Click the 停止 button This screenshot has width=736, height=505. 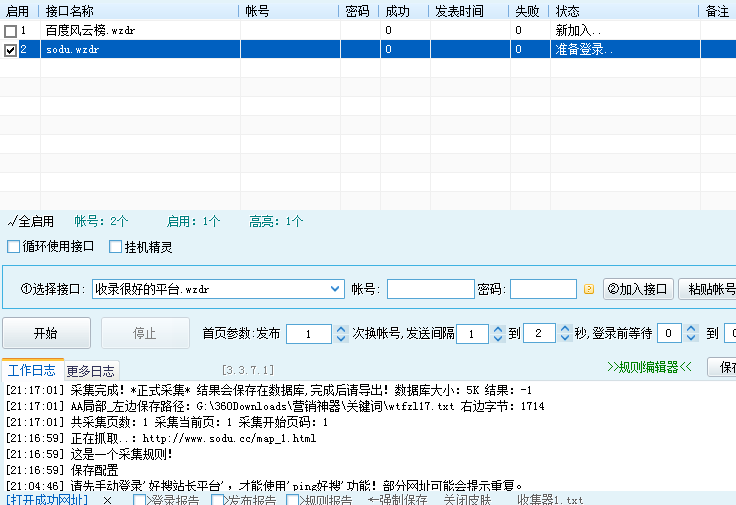pyautogui.click(x=145, y=333)
